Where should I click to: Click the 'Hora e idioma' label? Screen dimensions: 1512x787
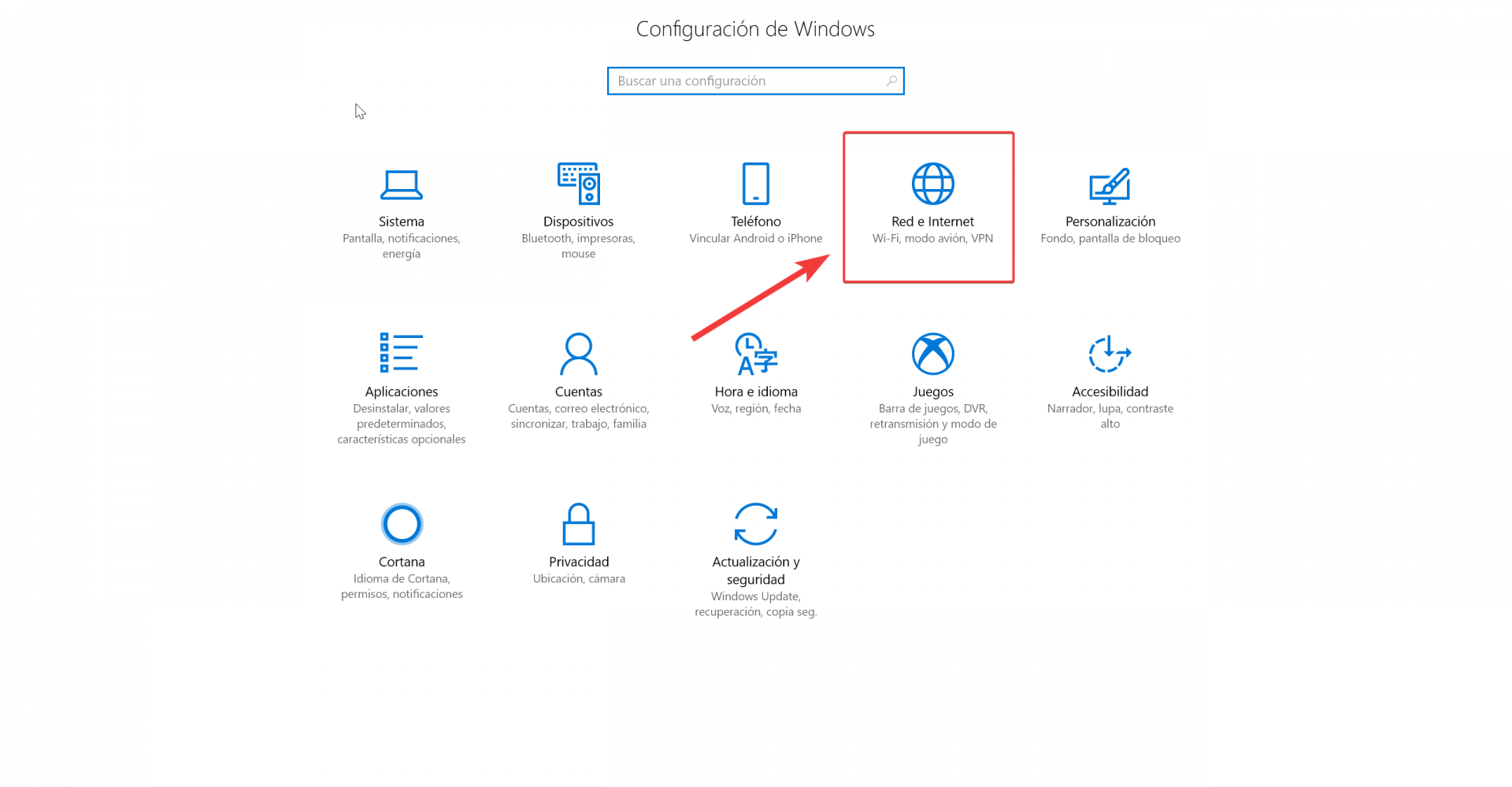tap(756, 392)
